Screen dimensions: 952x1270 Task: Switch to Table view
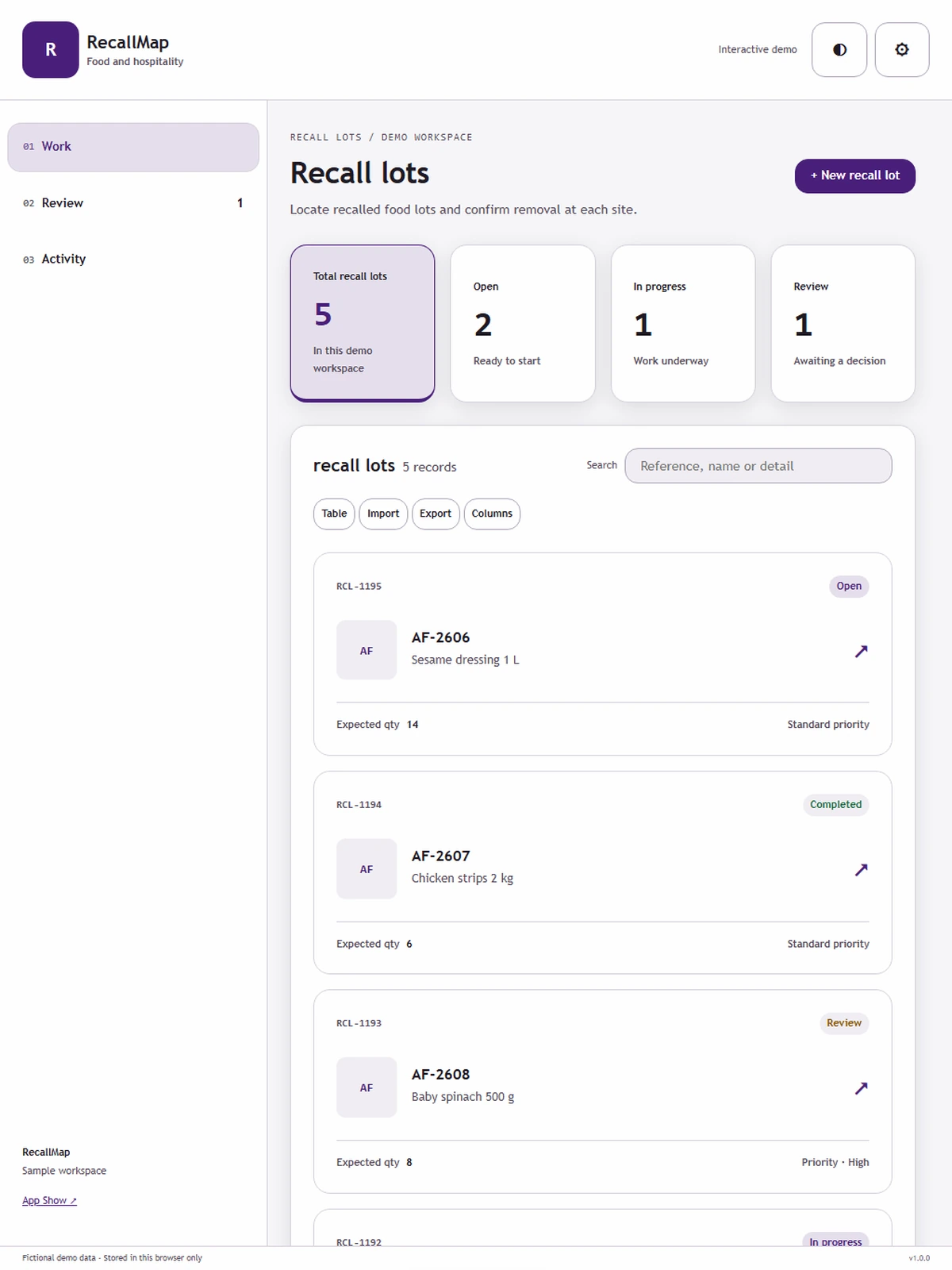tap(334, 514)
